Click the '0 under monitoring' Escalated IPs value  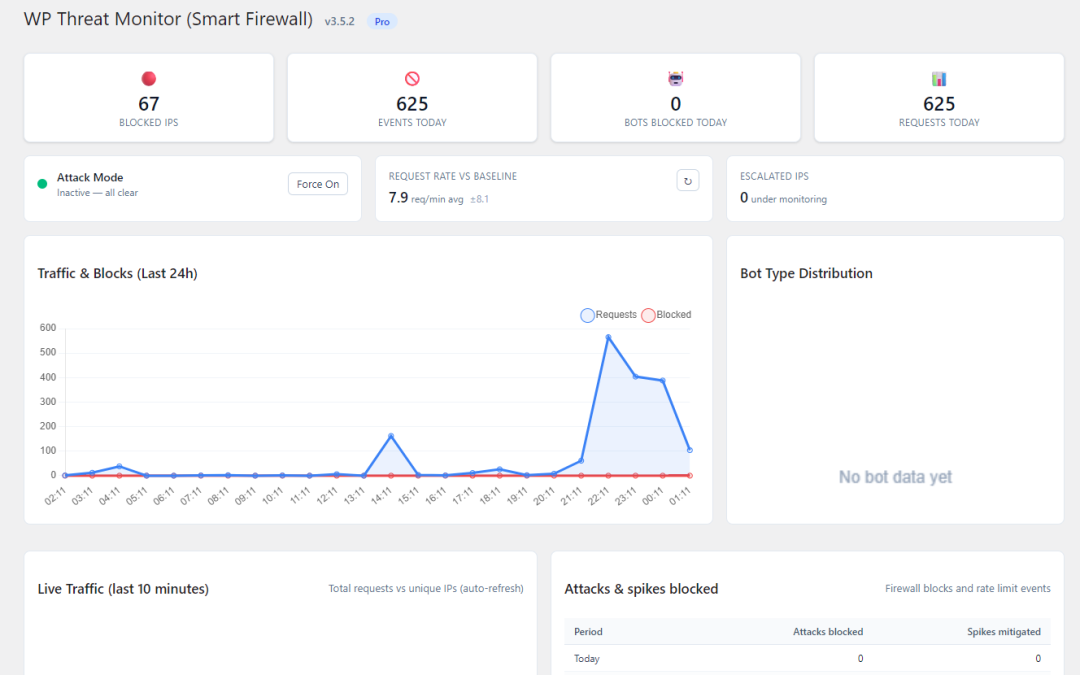point(783,198)
